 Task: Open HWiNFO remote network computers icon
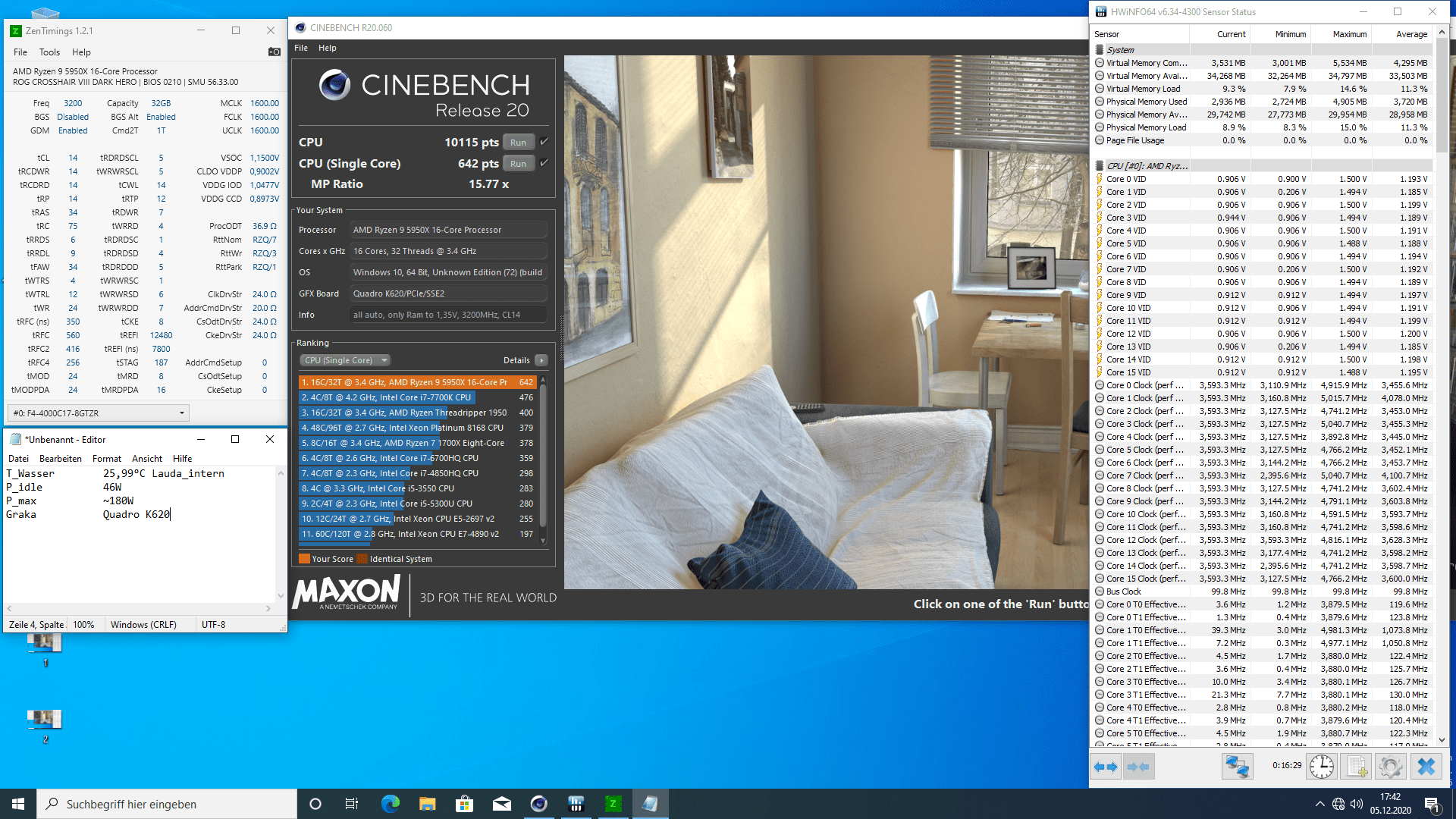(x=1237, y=767)
